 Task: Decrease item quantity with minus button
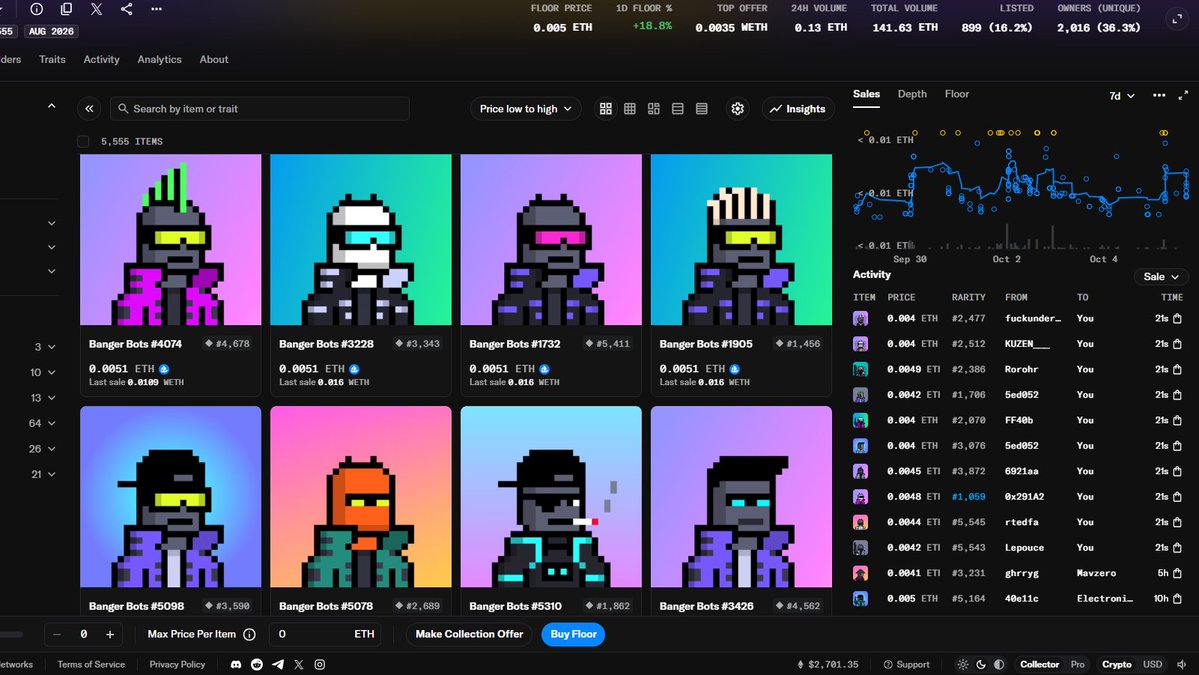[x=57, y=634]
